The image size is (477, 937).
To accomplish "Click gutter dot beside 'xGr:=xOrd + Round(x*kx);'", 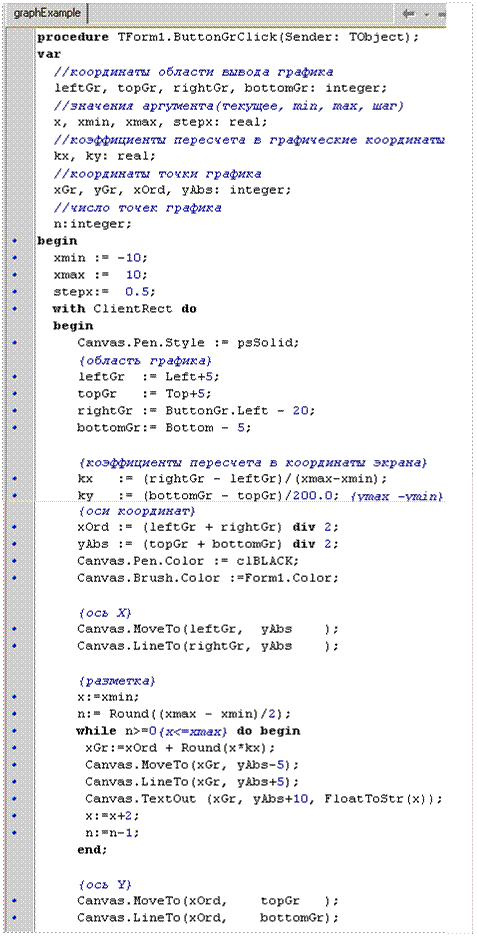I will pyautogui.click(x=14, y=748).
